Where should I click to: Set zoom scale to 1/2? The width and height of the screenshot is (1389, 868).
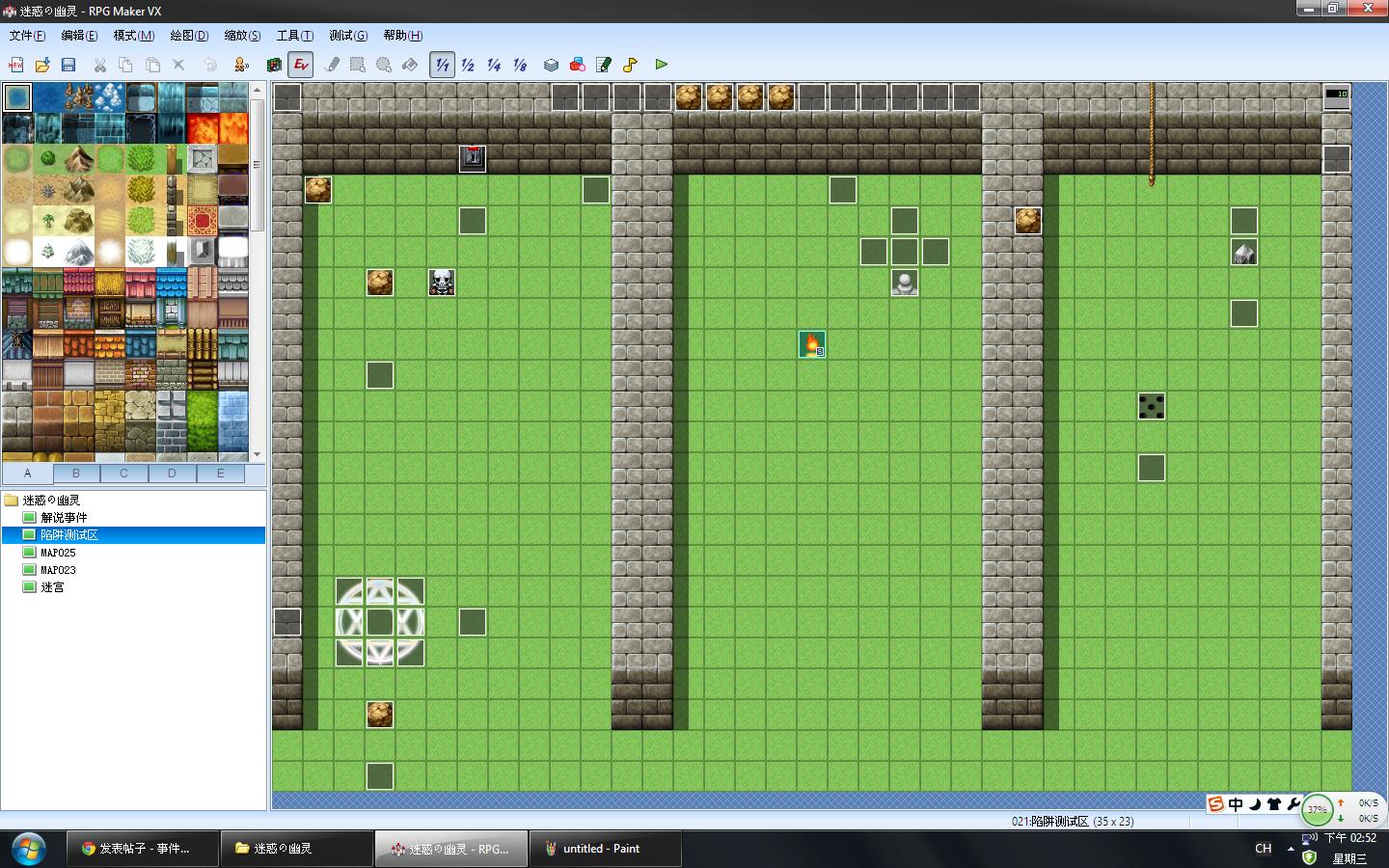pos(468,65)
